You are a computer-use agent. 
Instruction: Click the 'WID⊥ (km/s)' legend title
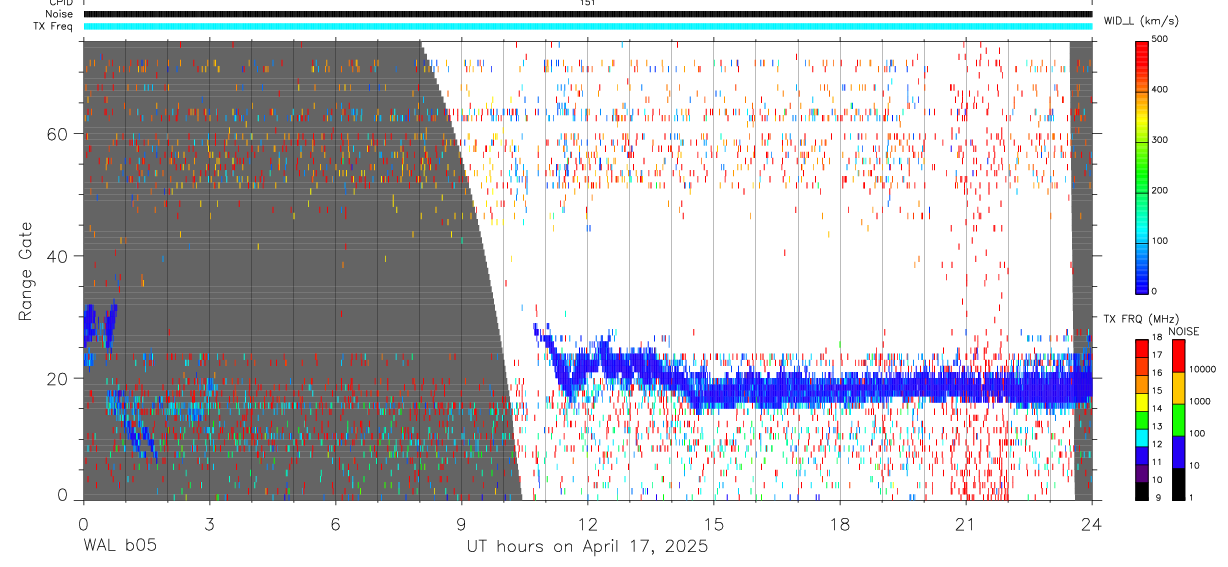tap(1141, 21)
